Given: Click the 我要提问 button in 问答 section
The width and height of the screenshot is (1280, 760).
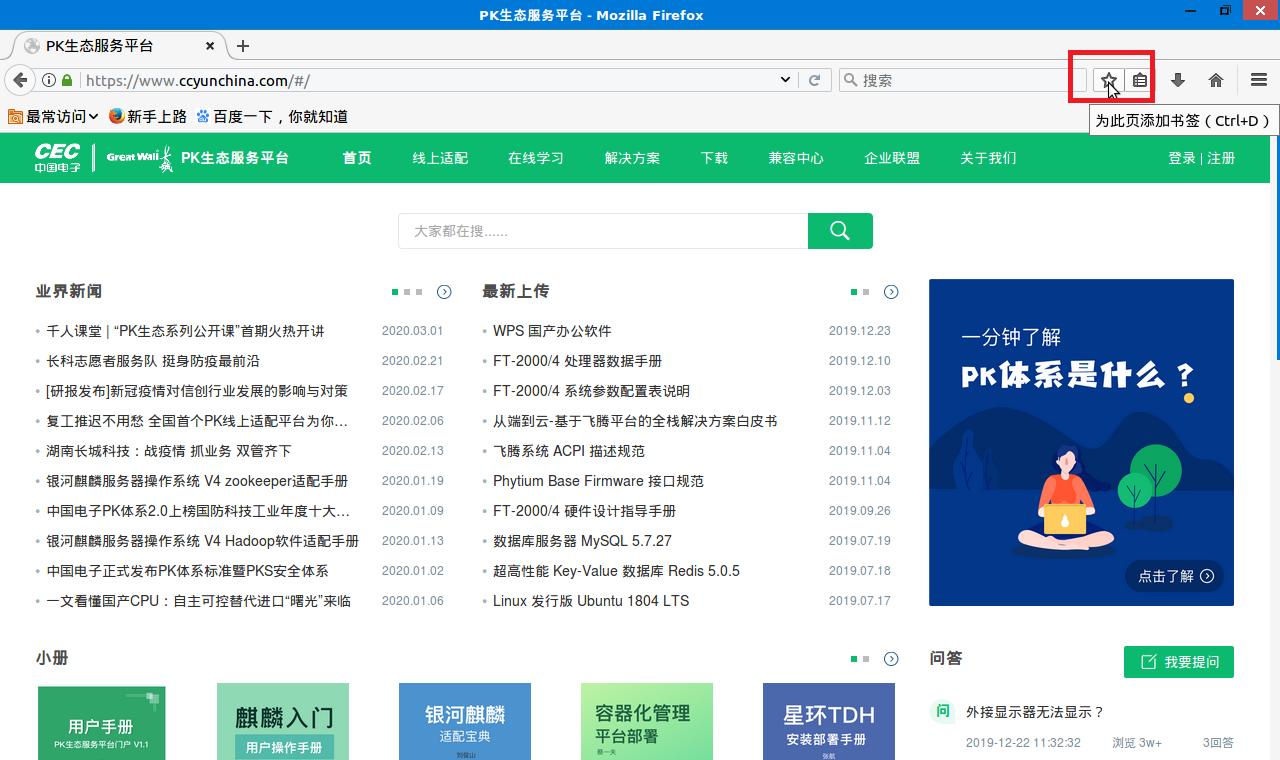Looking at the screenshot, I should pos(1178,661).
